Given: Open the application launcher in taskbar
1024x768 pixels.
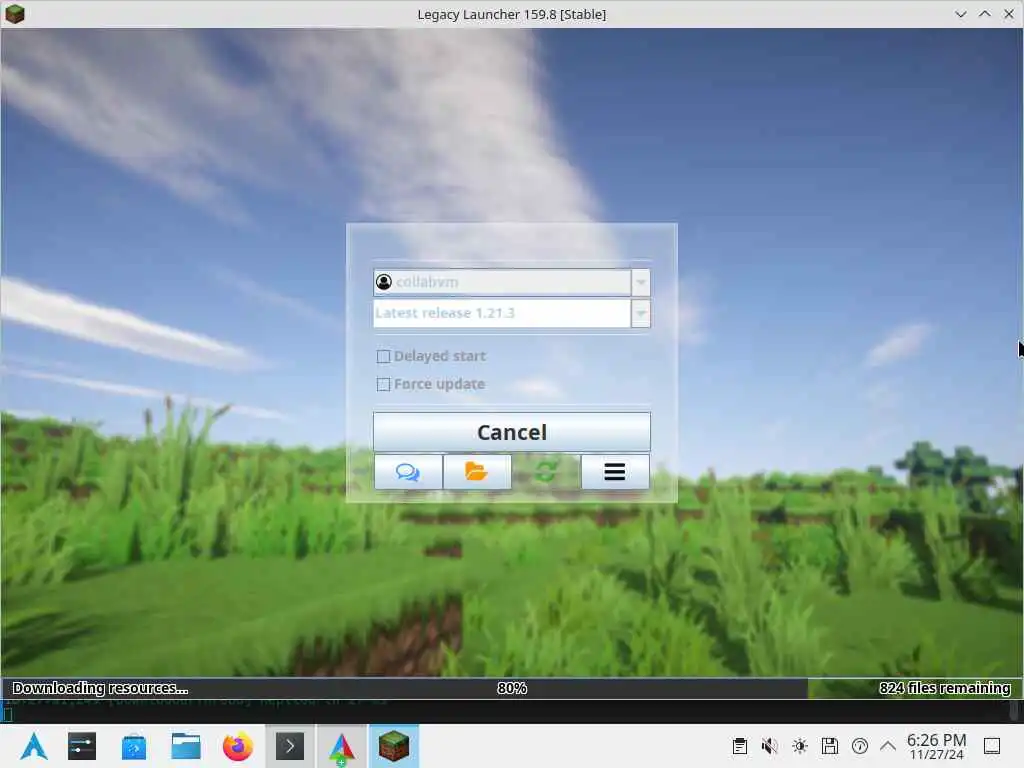Looking at the screenshot, I should [33, 746].
